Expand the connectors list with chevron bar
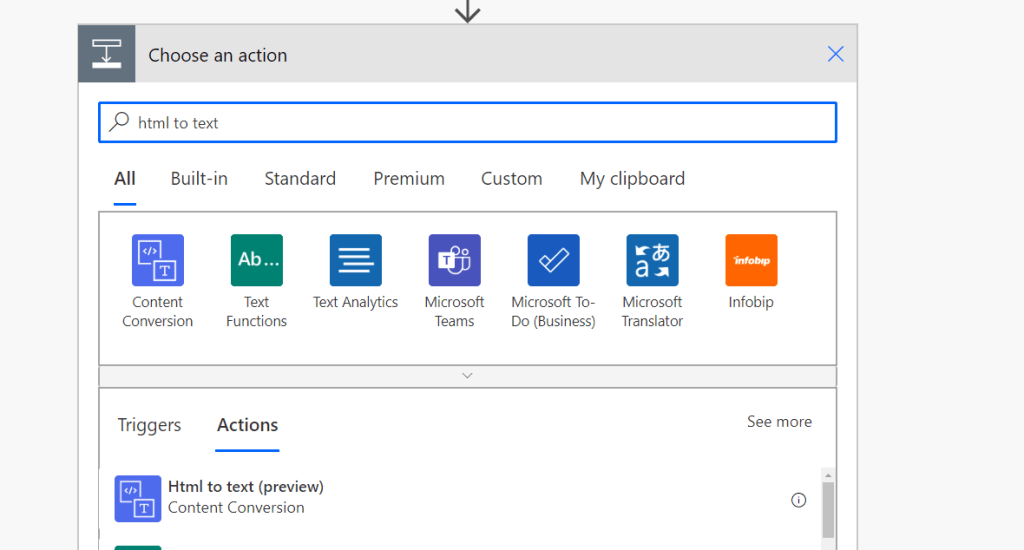The width and height of the screenshot is (1024, 550). click(x=467, y=376)
